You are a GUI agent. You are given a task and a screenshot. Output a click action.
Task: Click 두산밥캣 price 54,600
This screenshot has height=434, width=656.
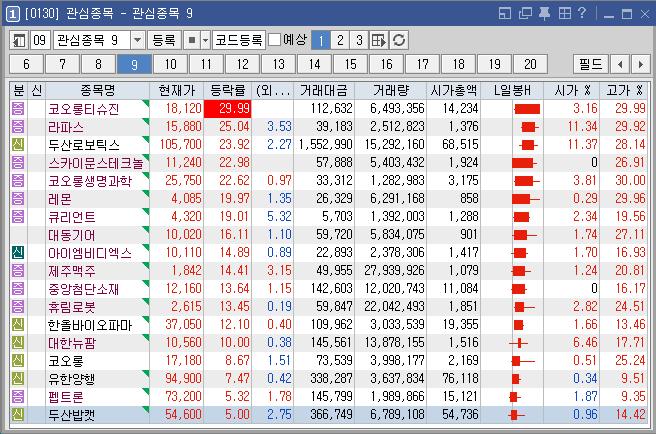[183, 414]
